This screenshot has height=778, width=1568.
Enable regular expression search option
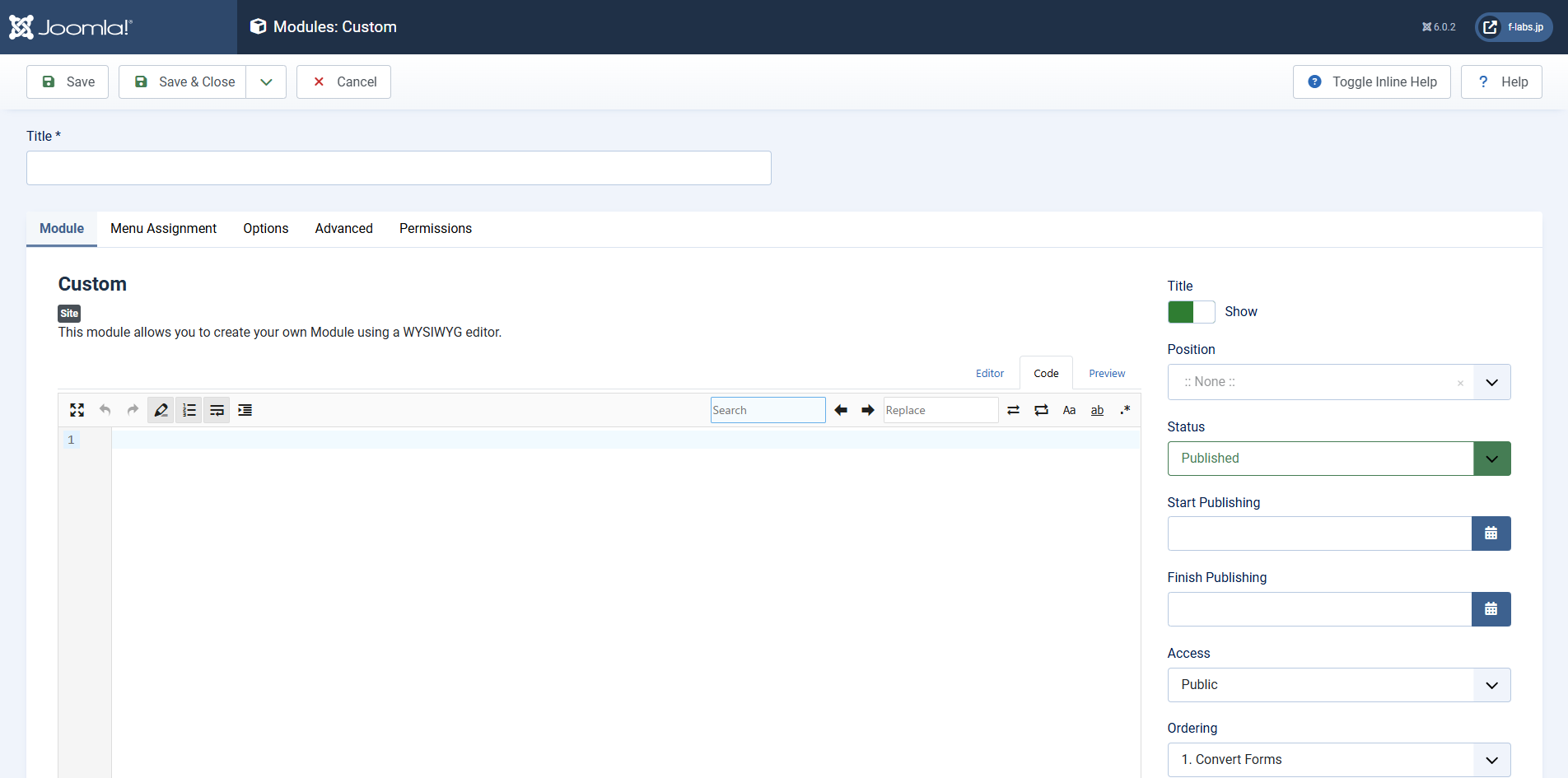(x=1125, y=410)
